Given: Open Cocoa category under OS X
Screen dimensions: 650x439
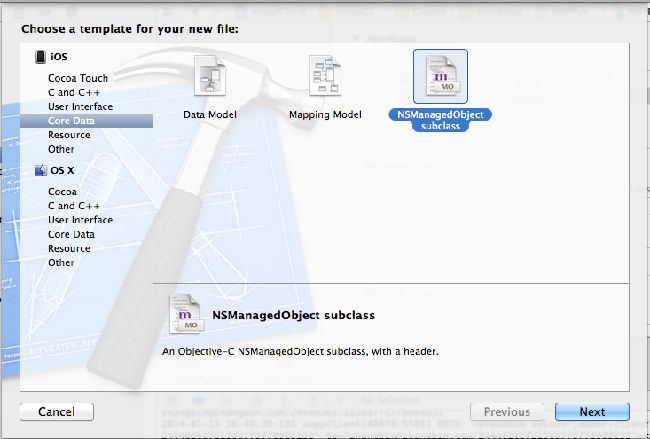Looking at the screenshot, I should 62,192.
